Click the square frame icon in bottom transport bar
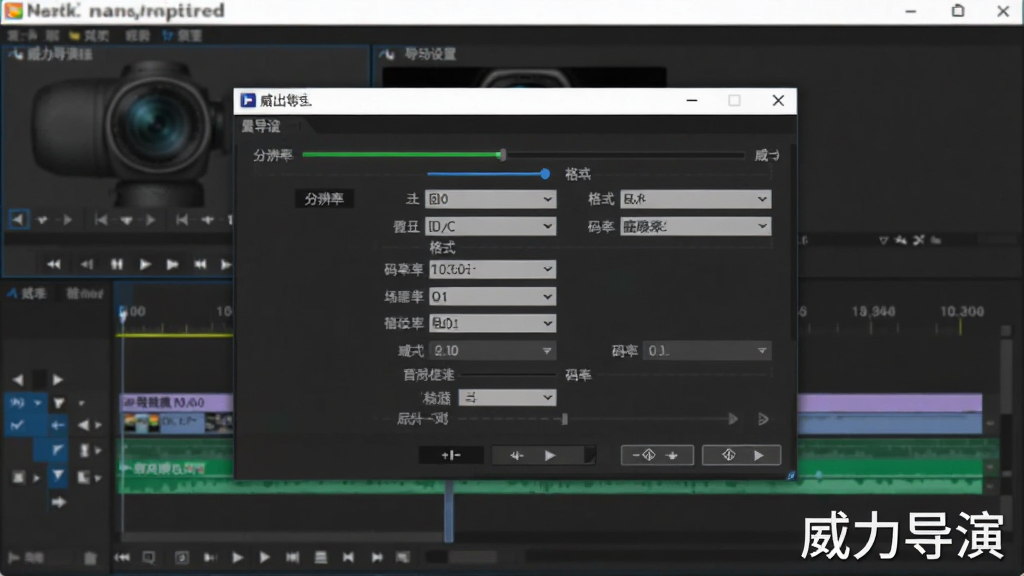Viewport: 1024px width, 576px height. [x=182, y=557]
